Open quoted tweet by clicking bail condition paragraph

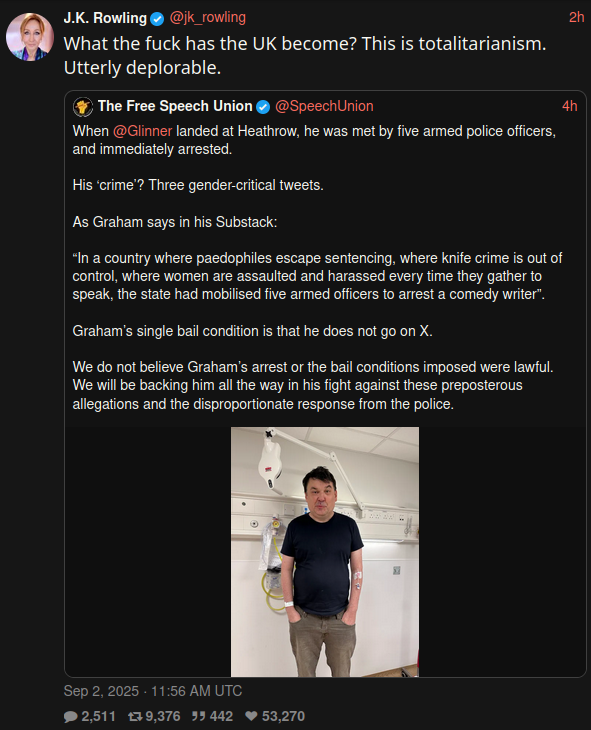(x=252, y=331)
